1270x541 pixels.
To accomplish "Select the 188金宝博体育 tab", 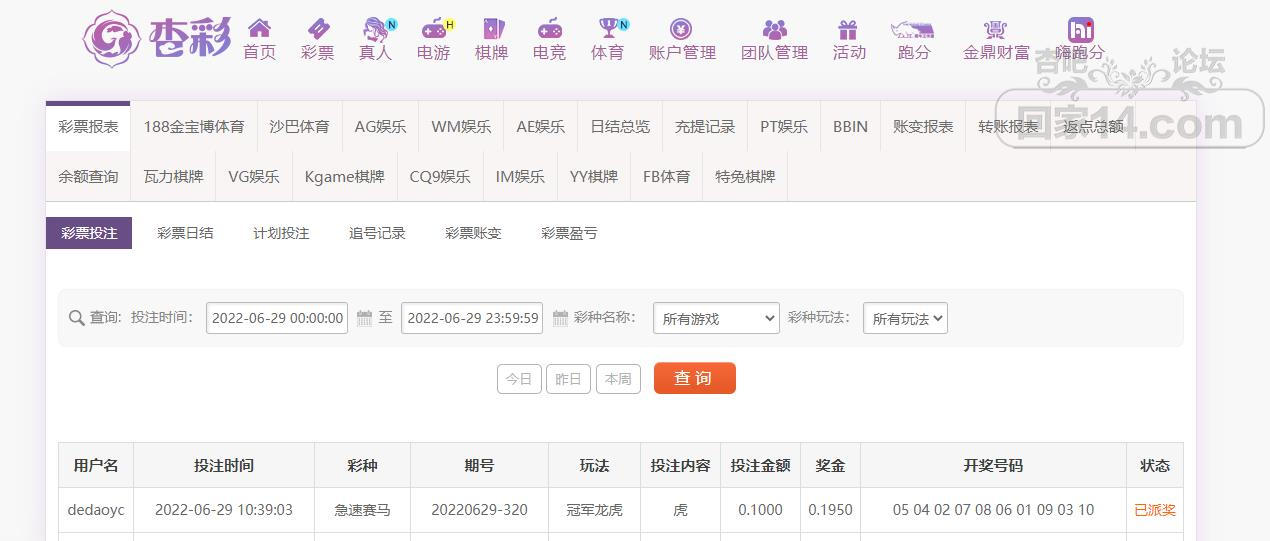I will [x=194, y=127].
